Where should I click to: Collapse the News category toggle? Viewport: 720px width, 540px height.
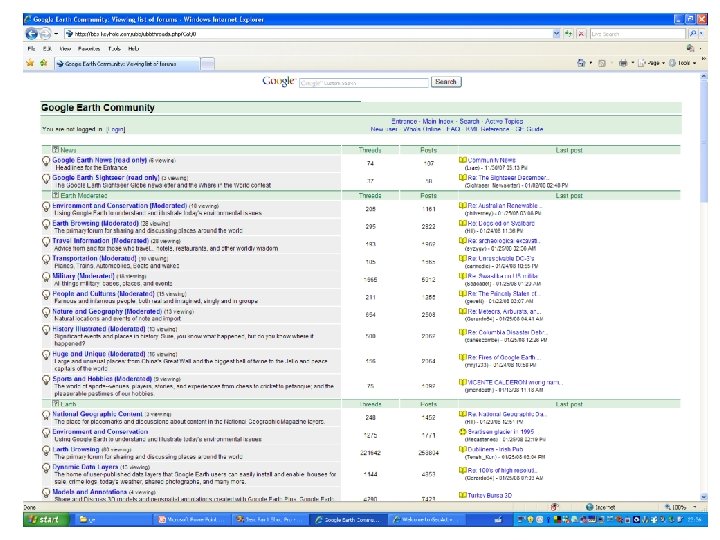[56, 149]
